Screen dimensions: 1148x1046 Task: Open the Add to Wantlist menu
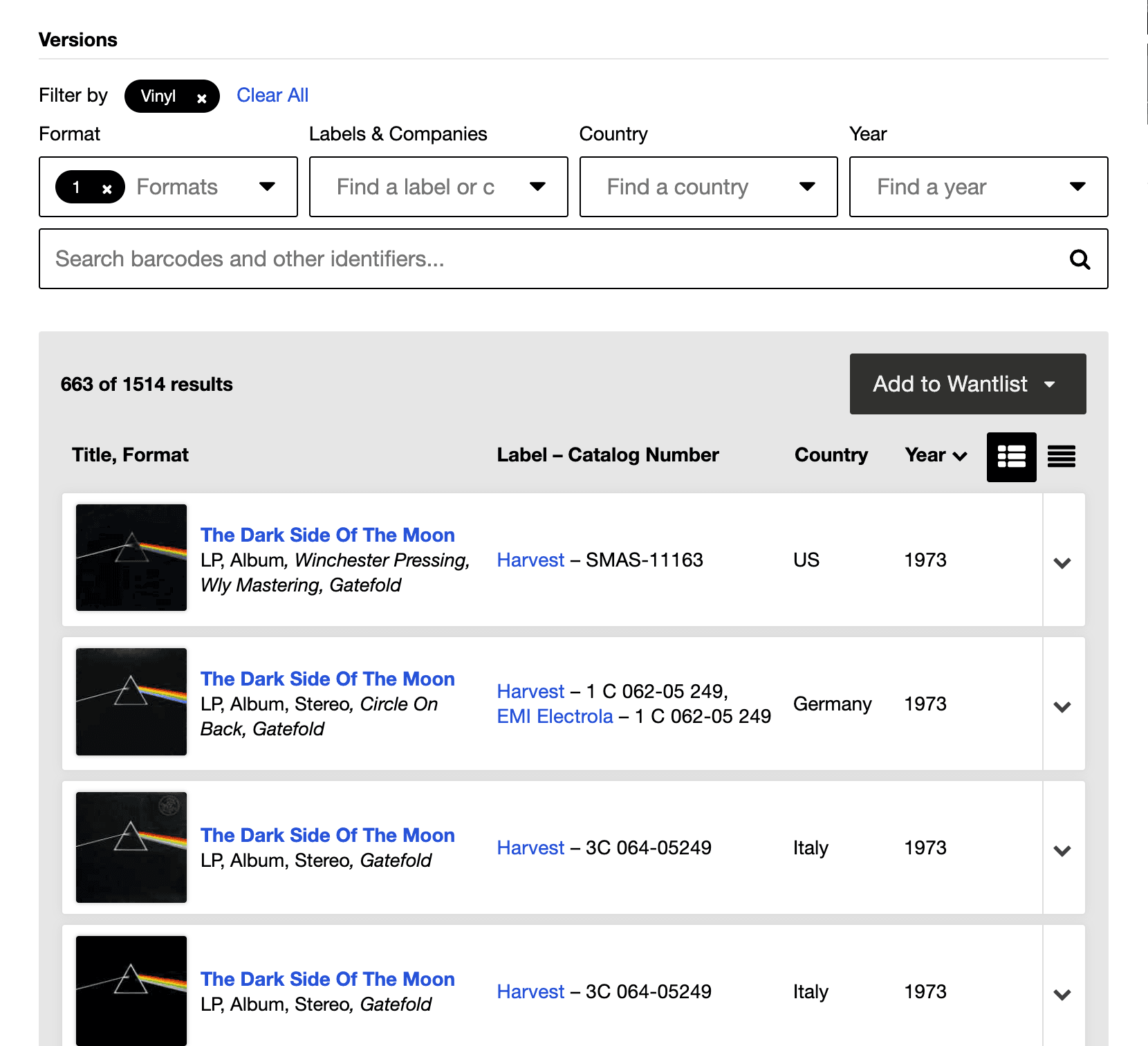968,384
